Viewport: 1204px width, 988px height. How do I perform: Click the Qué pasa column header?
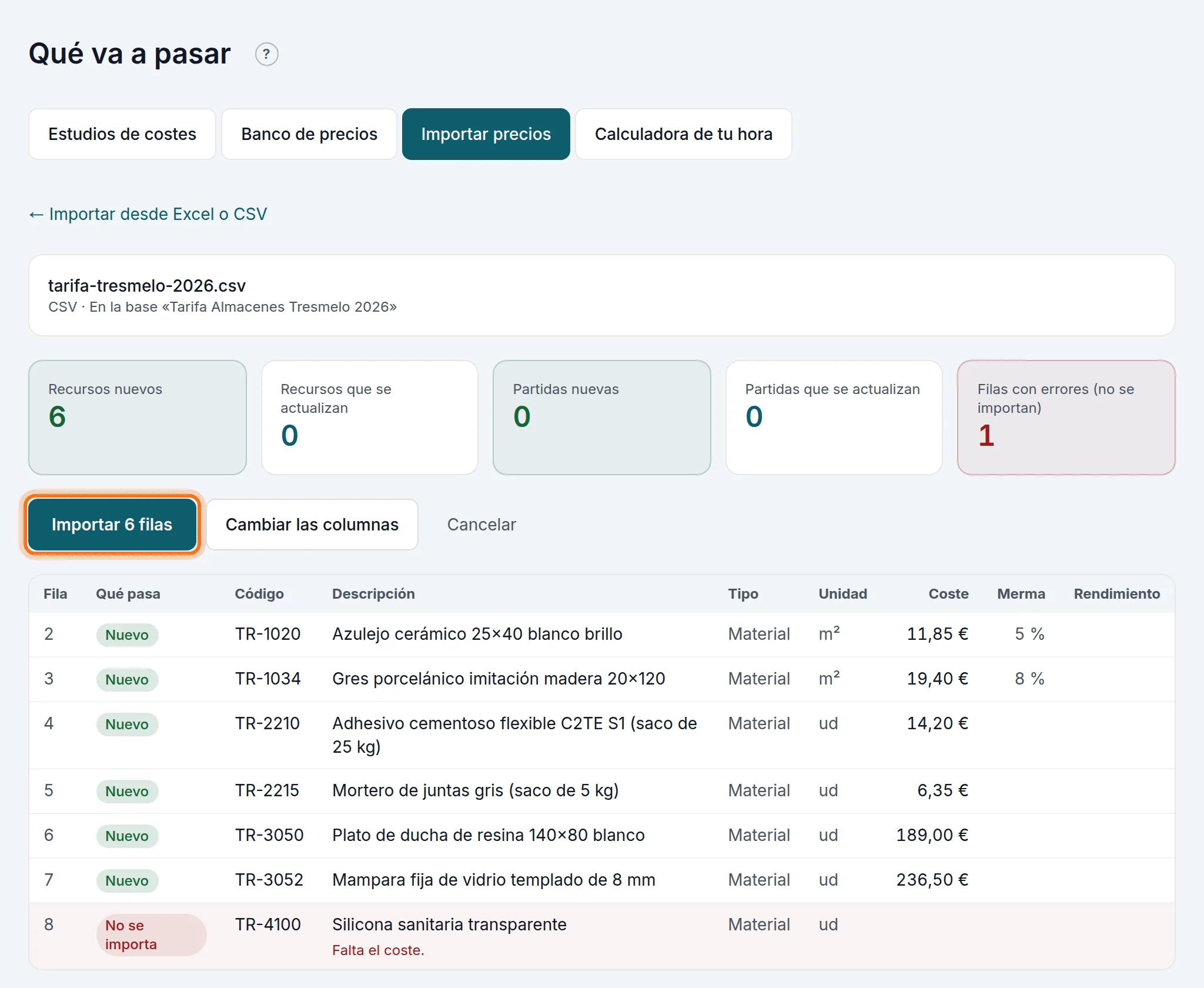[x=128, y=594]
